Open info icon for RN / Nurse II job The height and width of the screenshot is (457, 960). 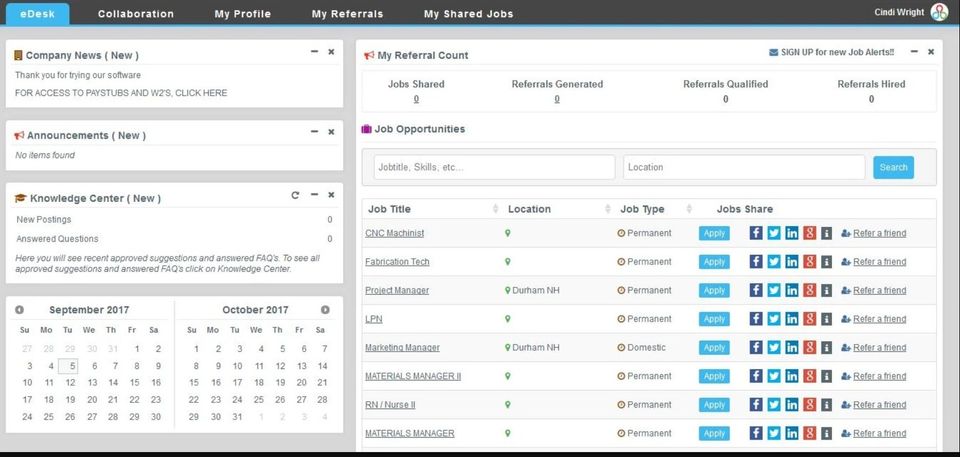(827, 404)
